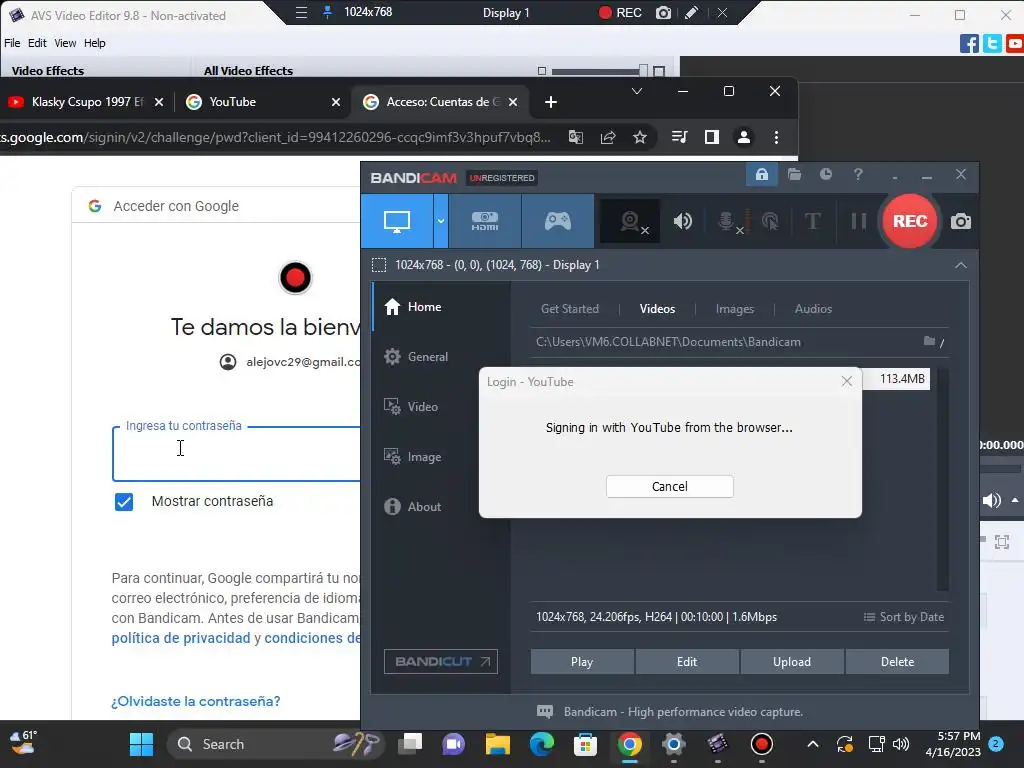The width and height of the screenshot is (1024, 768).
Task: Toggle mouse click effect icon
Action: (771, 221)
